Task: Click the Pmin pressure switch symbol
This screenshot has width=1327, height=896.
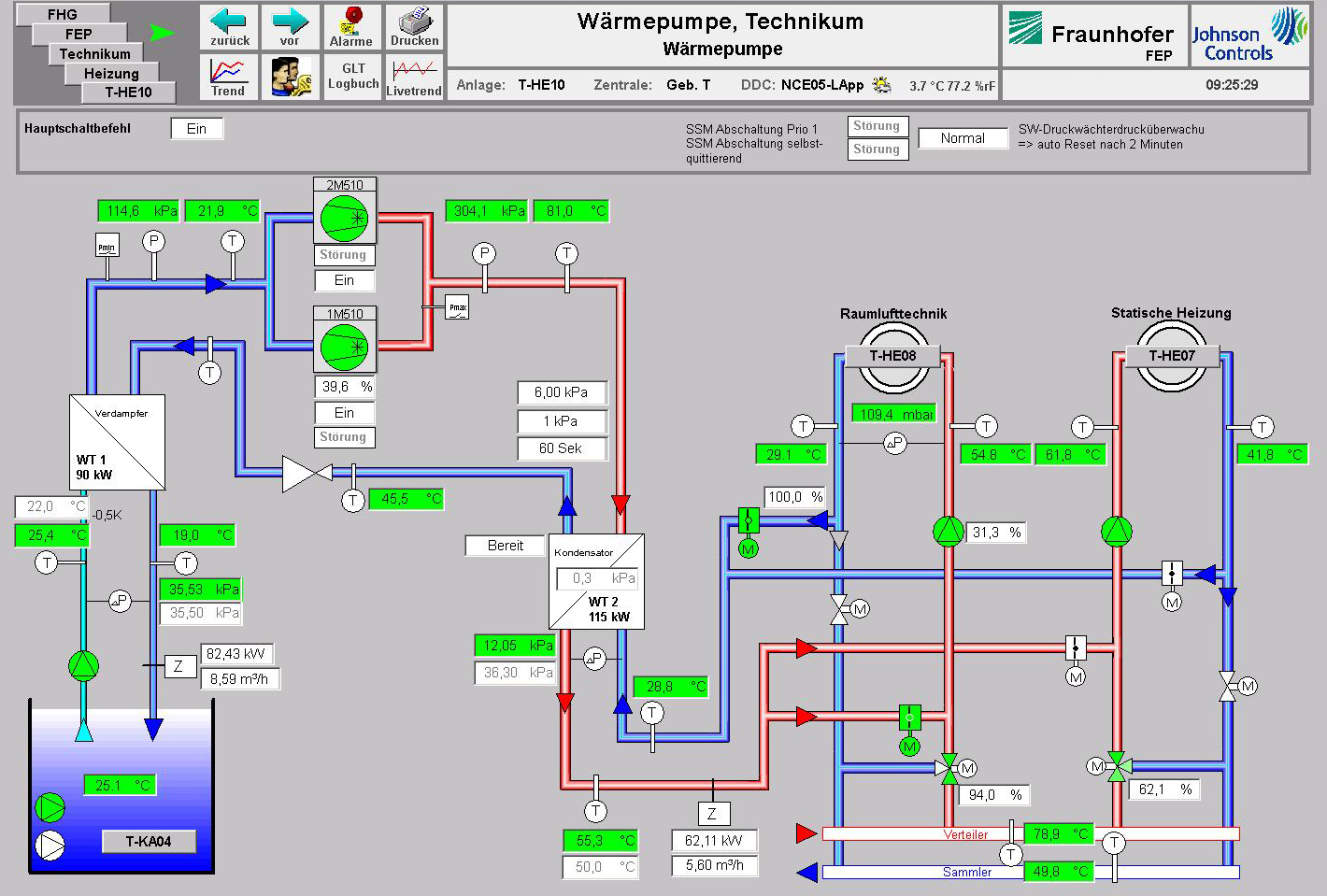Action: 107,247
